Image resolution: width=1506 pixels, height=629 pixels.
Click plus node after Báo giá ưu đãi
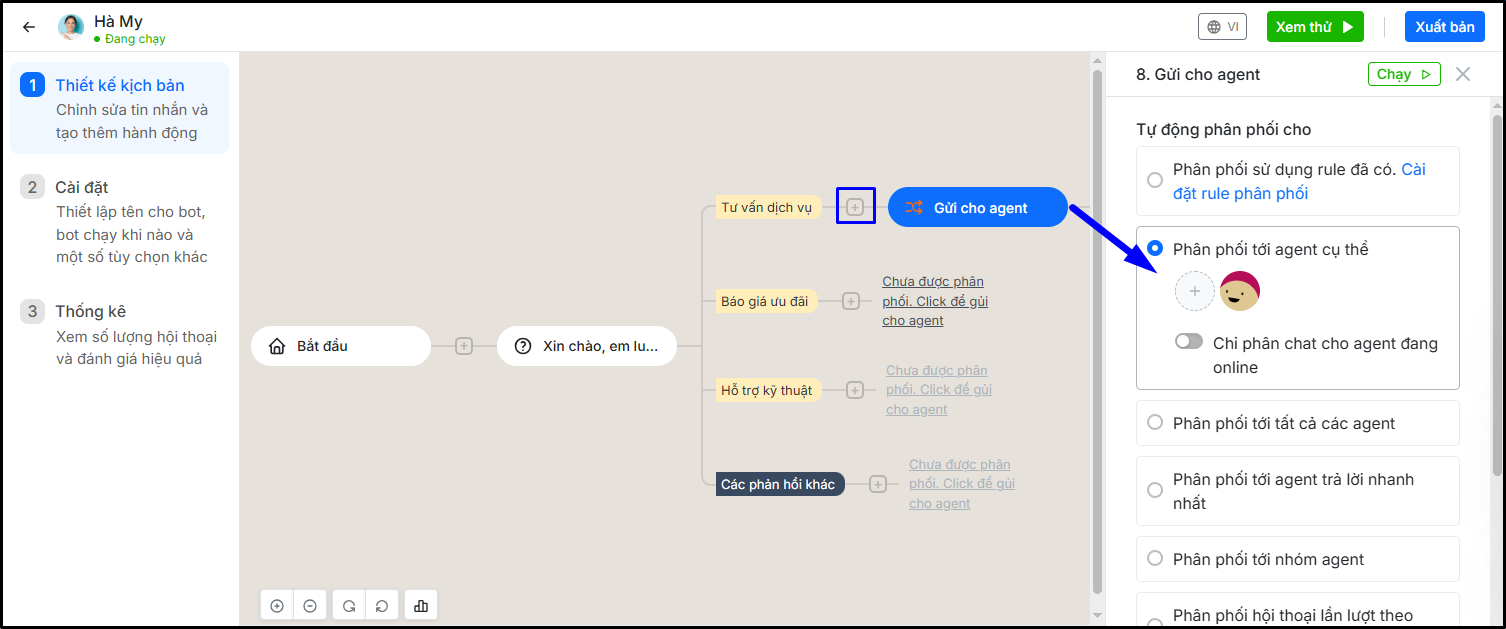tap(851, 301)
